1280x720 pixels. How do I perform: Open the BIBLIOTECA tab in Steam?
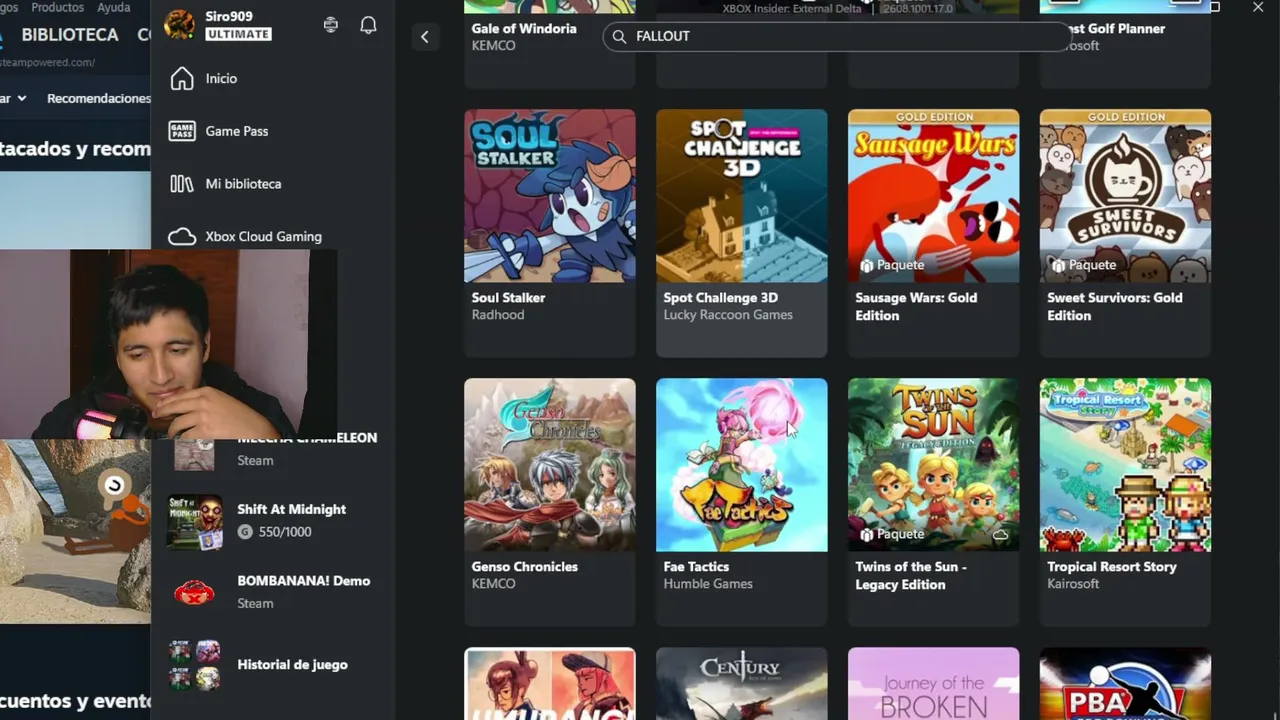coord(70,35)
